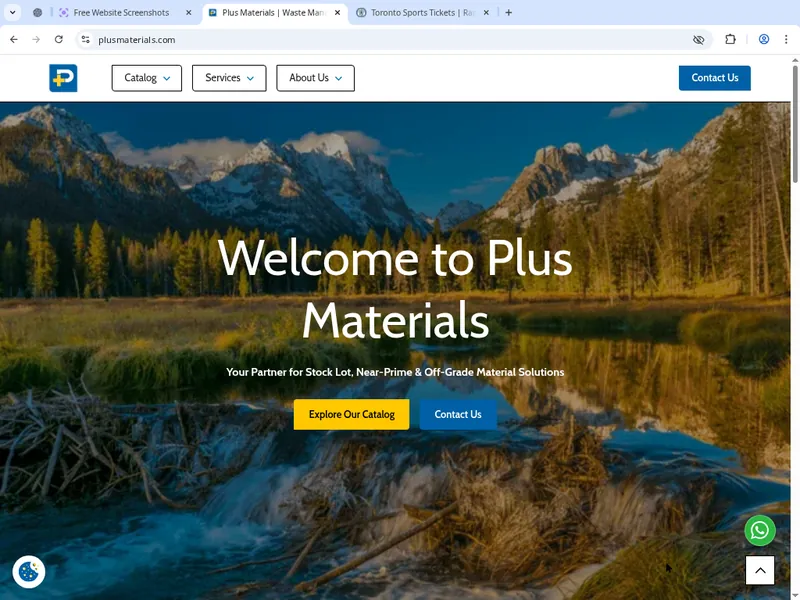Image resolution: width=800 pixels, height=600 pixels.
Task: Click the 'Your Partner for Stock Lot' tagline
Action: [x=395, y=372]
